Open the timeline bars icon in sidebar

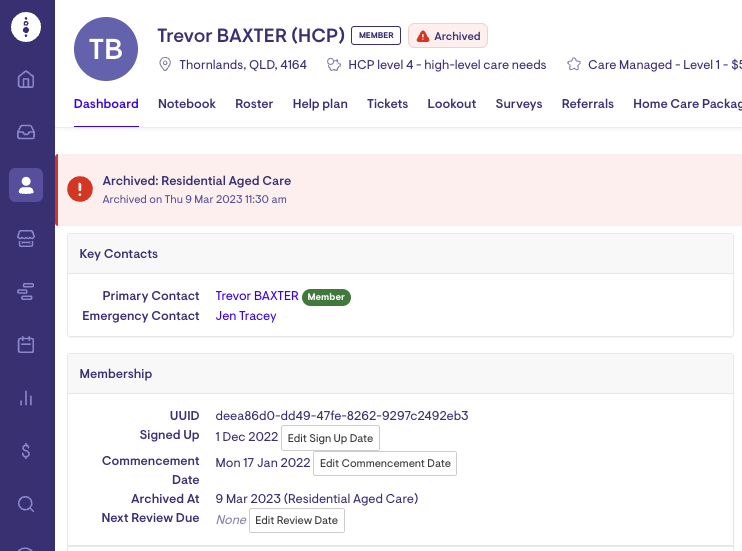(26, 291)
